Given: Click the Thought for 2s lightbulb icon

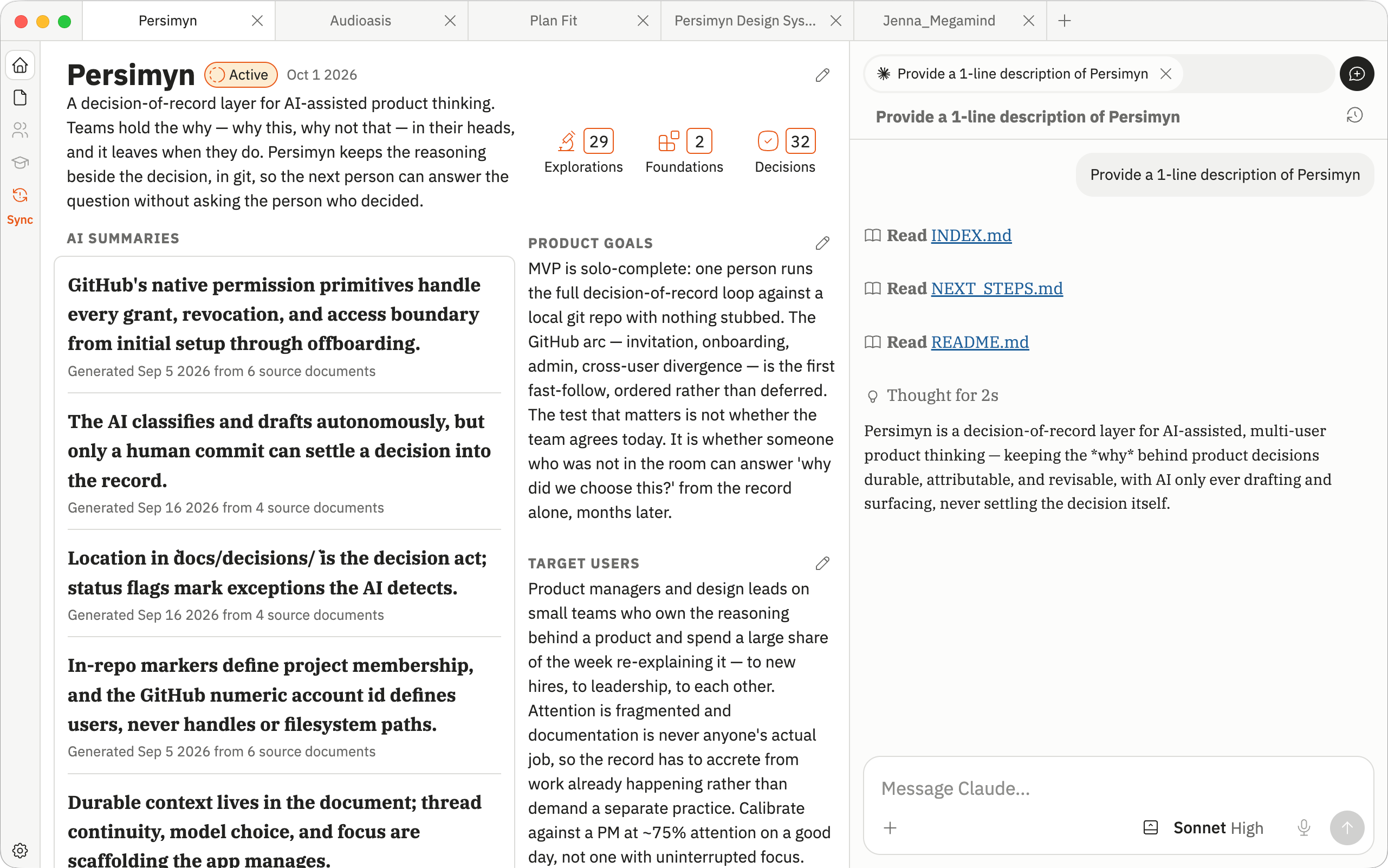Looking at the screenshot, I should pyautogui.click(x=873, y=396).
